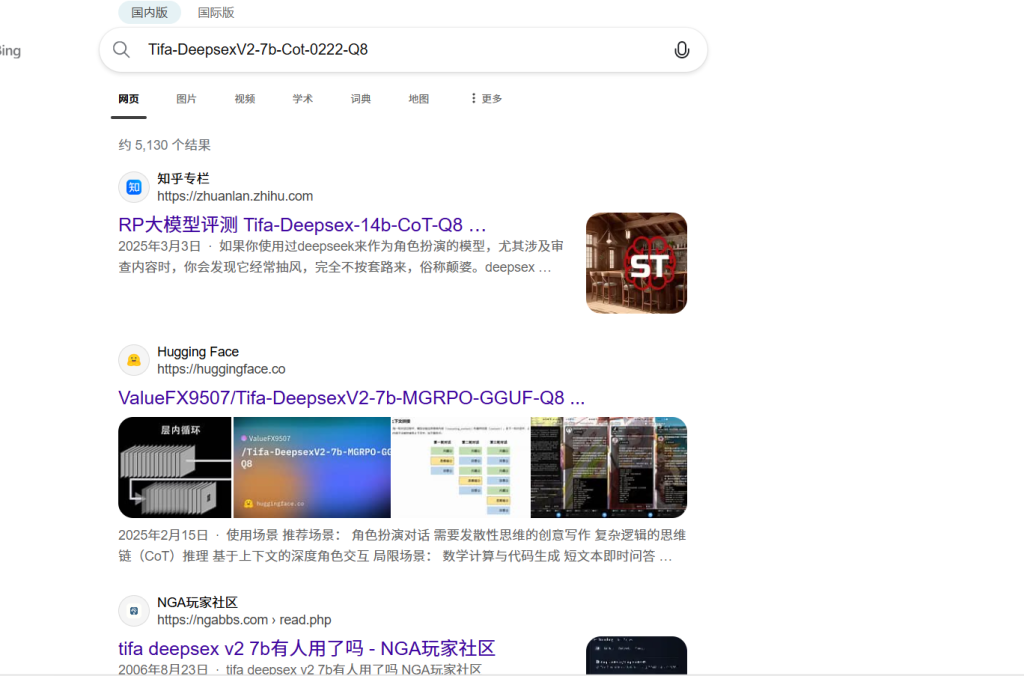The width and height of the screenshot is (1024, 676).
Task: Open the 更多 three-dot menu
Action: tap(486, 99)
